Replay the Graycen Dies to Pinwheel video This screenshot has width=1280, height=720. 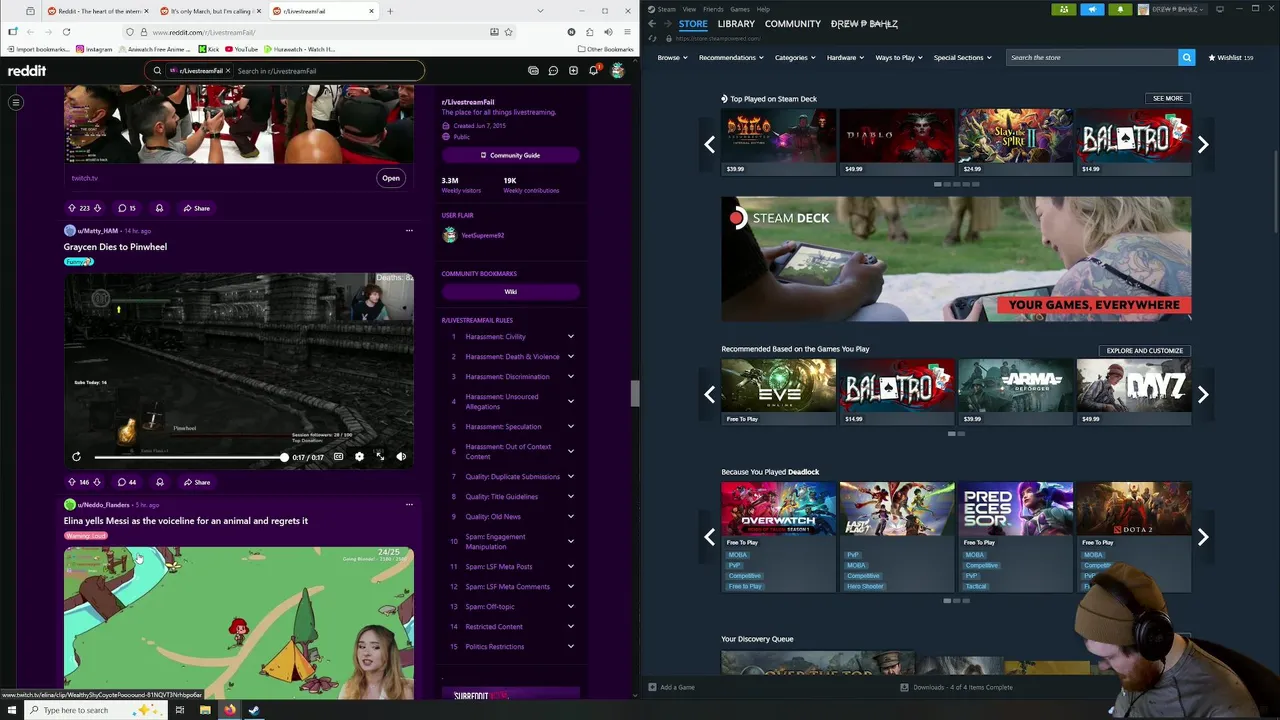pyautogui.click(x=76, y=457)
